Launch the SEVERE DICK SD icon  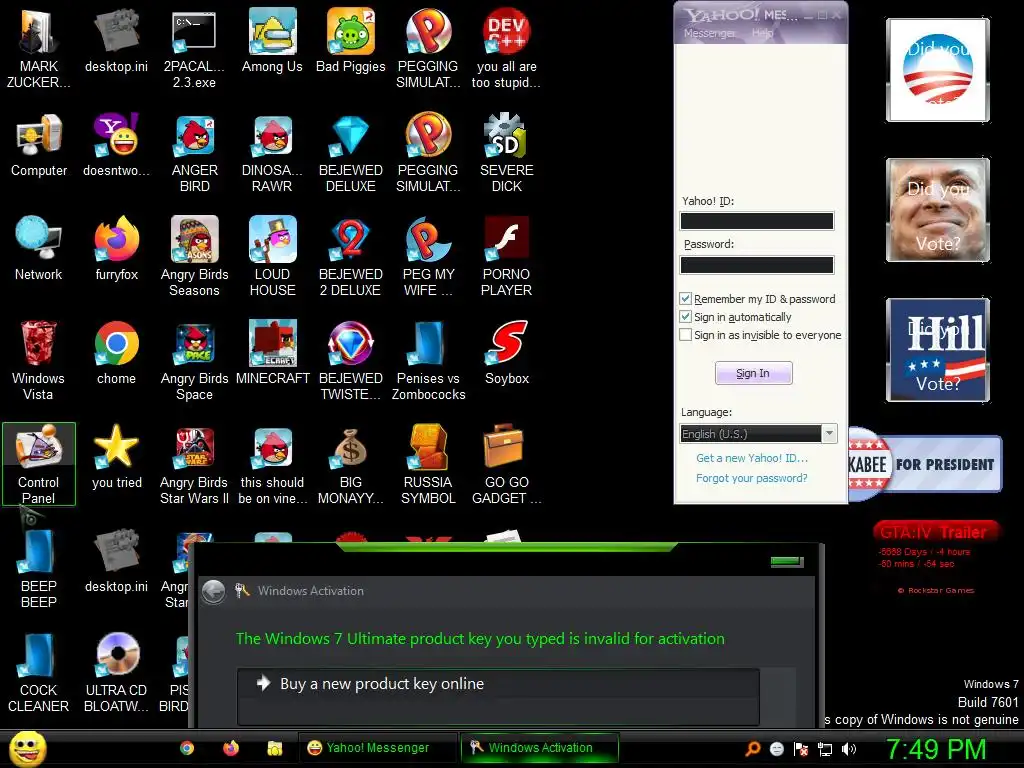click(x=507, y=153)
